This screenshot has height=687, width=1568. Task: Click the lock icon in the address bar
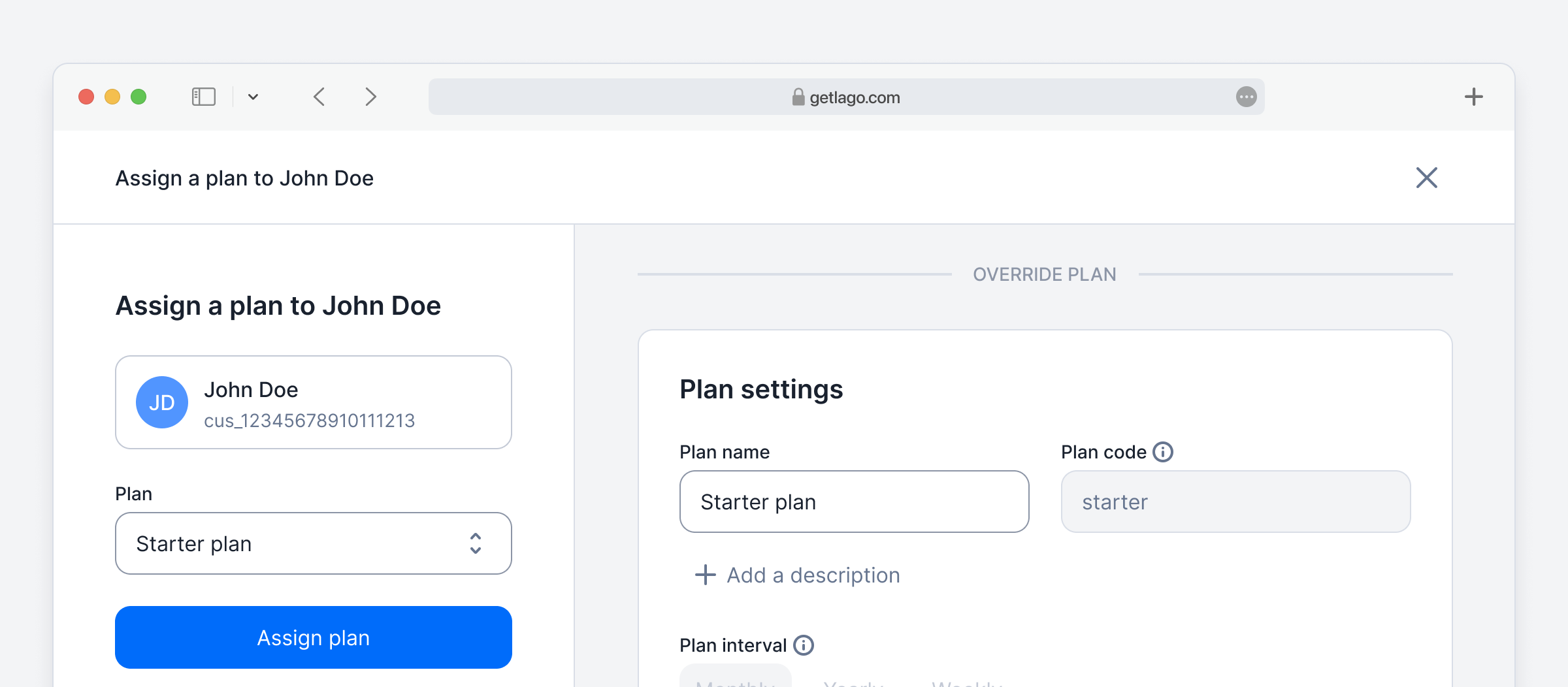pyautogui.click(x=798, y=97)
